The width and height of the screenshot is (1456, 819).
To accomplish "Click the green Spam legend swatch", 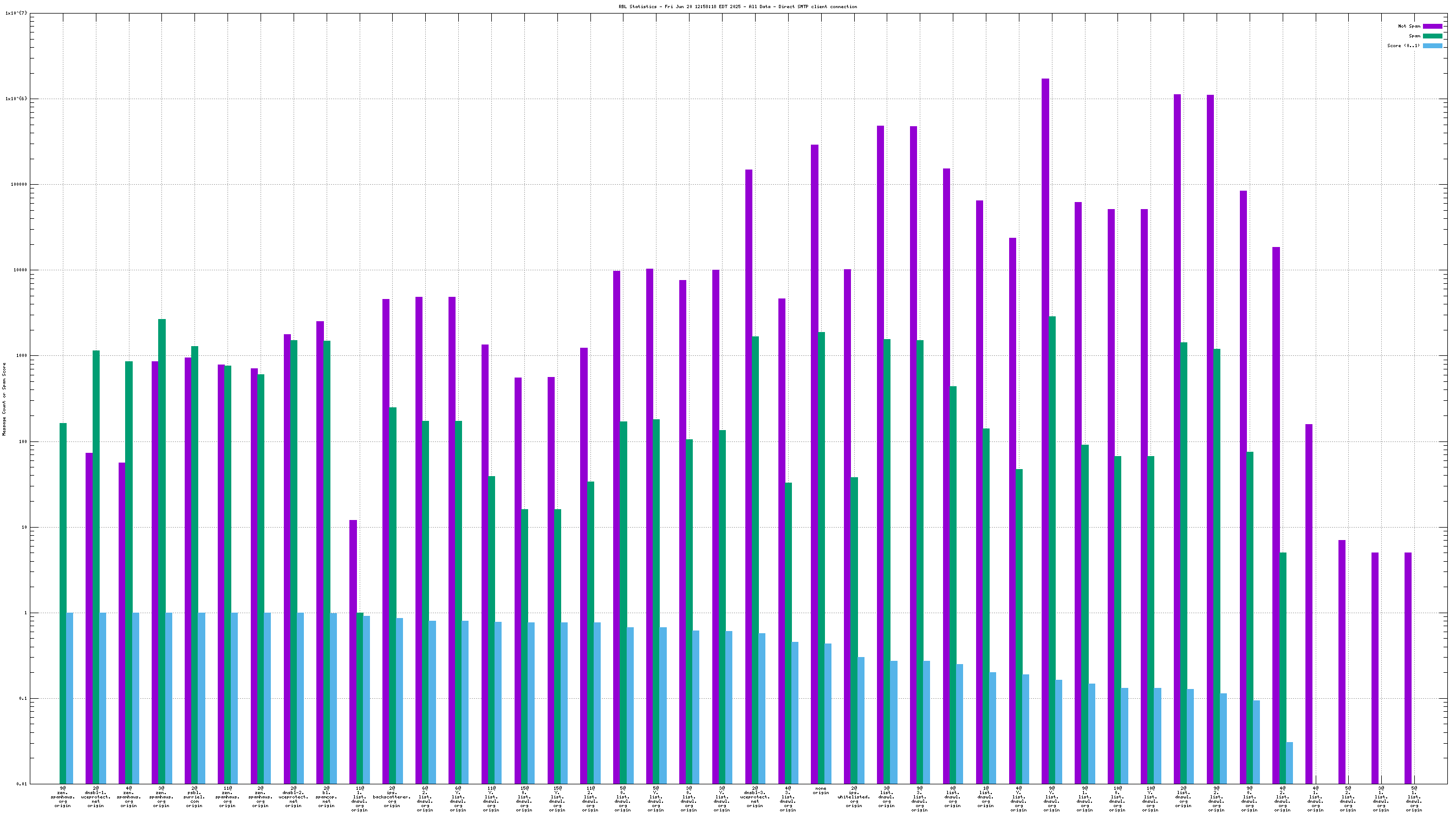I will click(x=1432, y=36).
